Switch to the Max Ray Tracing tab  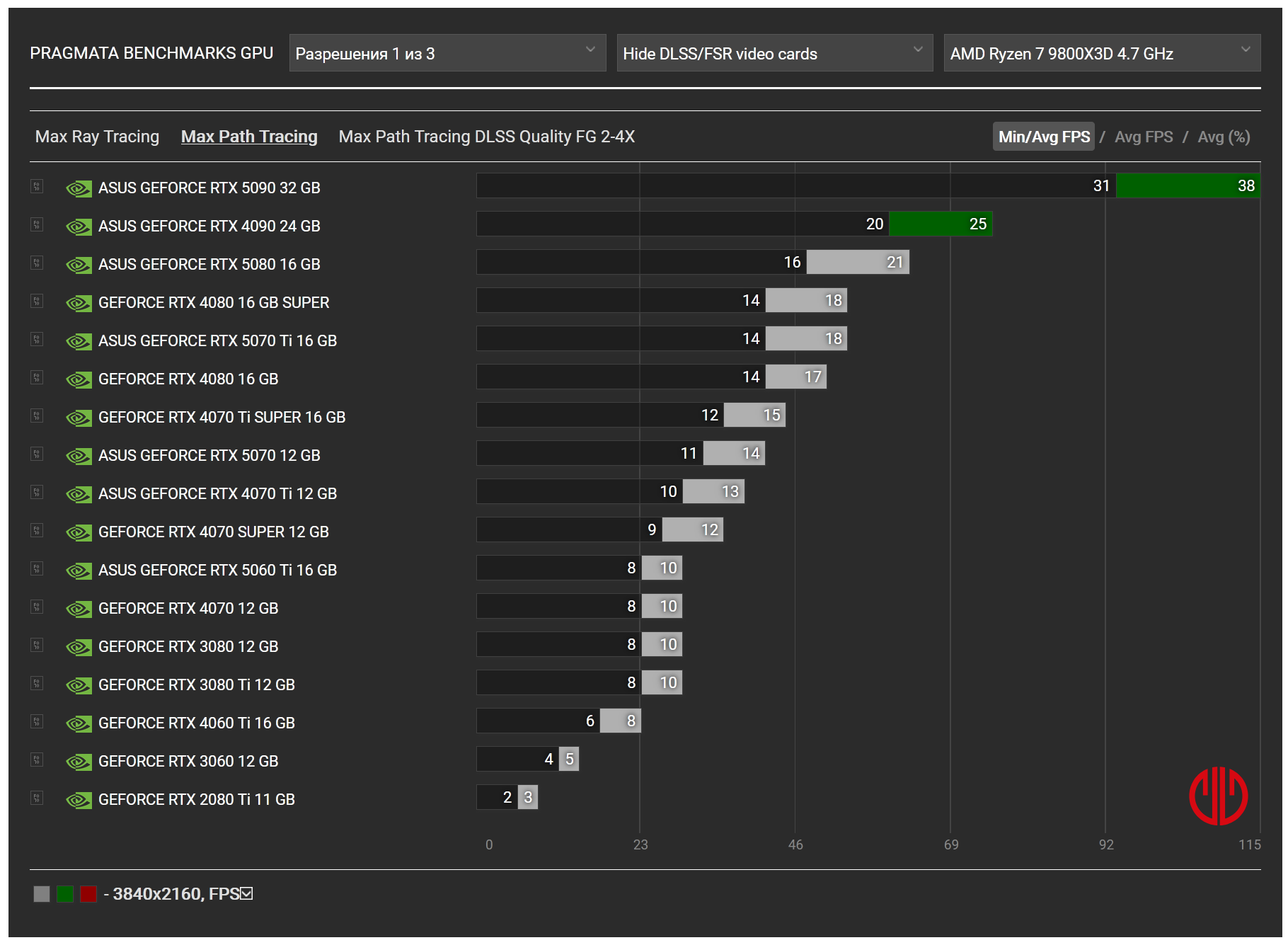[x=97, y=137]
